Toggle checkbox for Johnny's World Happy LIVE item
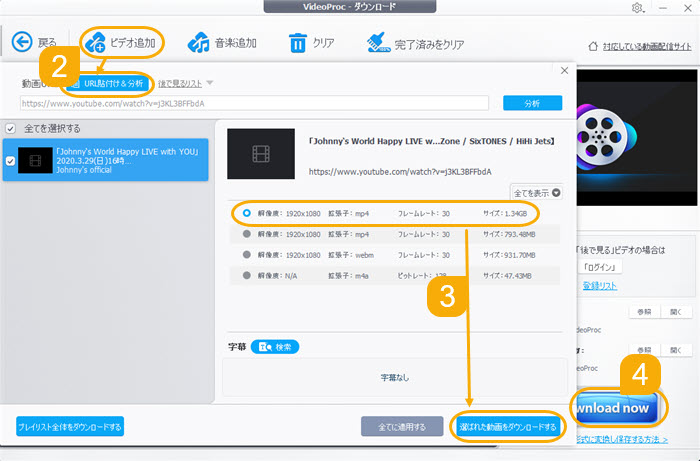This screenshot has width=700, height=461. (10, 161)
